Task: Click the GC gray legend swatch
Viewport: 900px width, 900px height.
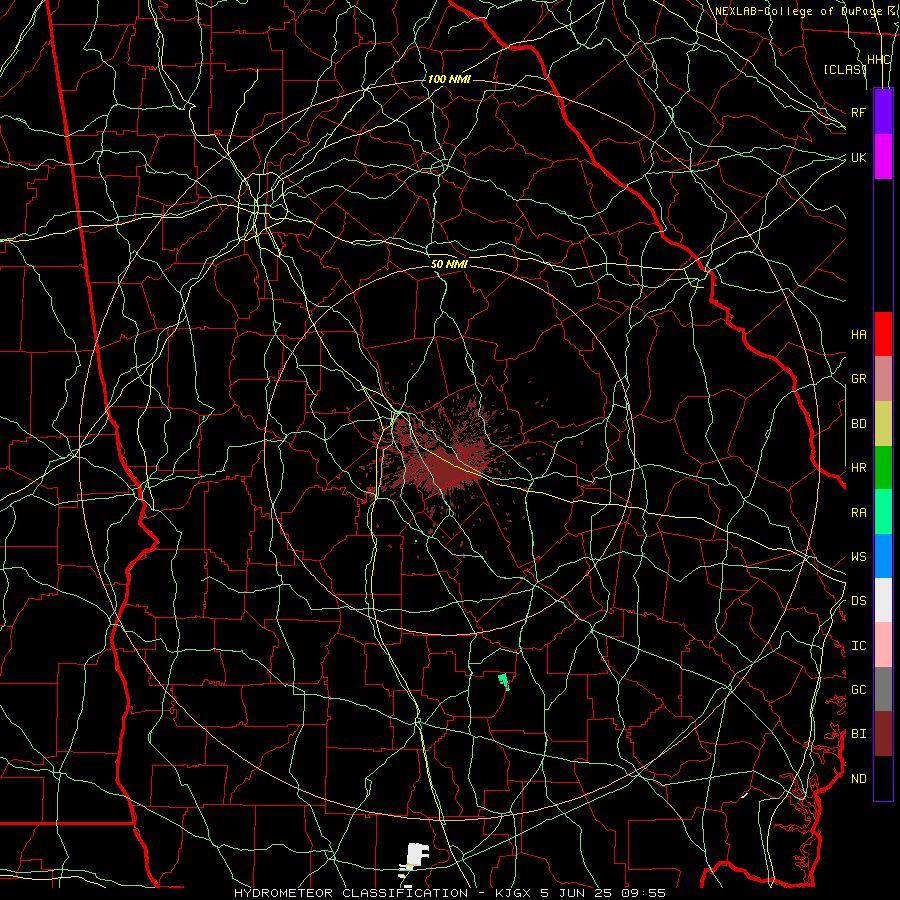Action: 883,689
